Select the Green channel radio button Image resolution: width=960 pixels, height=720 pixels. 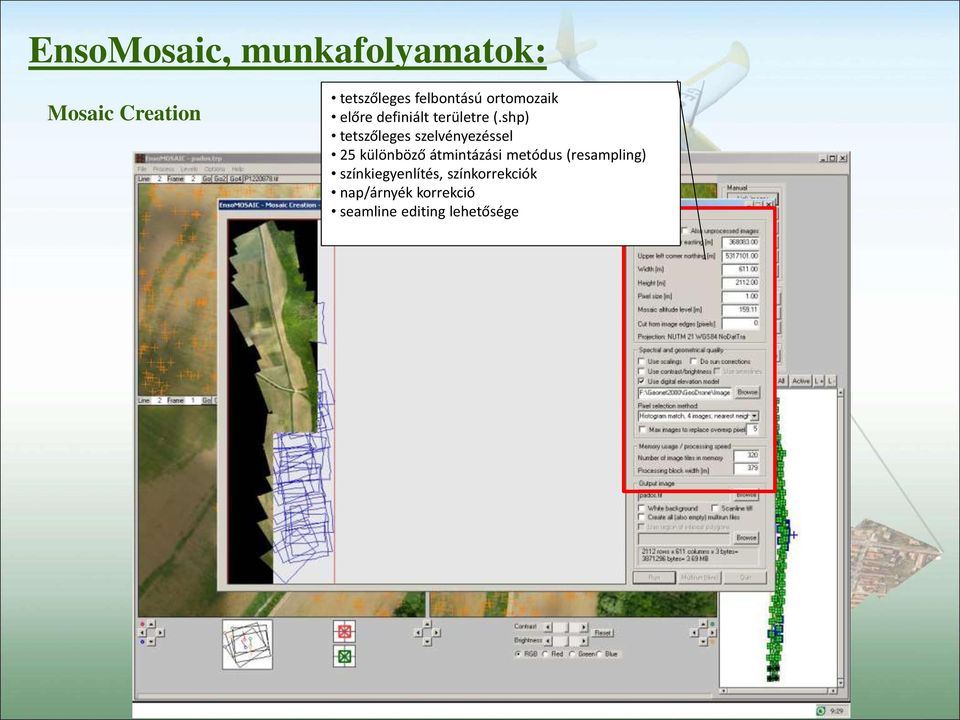(x=572, y=654)
